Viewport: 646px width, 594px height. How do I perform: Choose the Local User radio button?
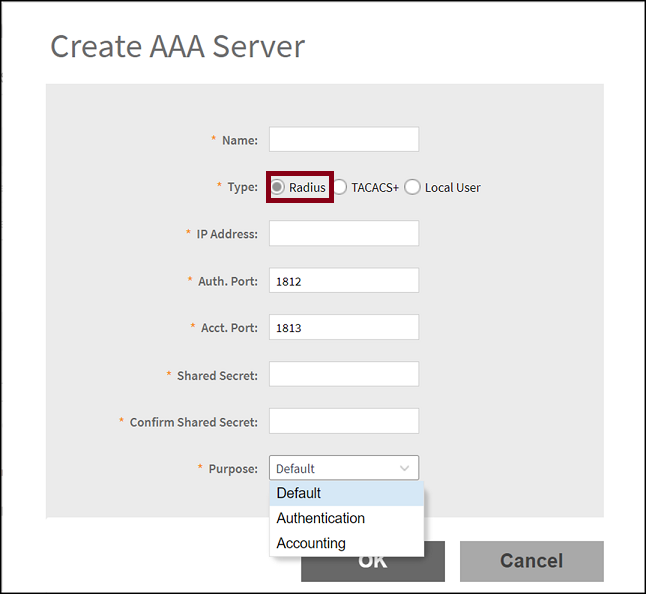(x=412, y=187)
